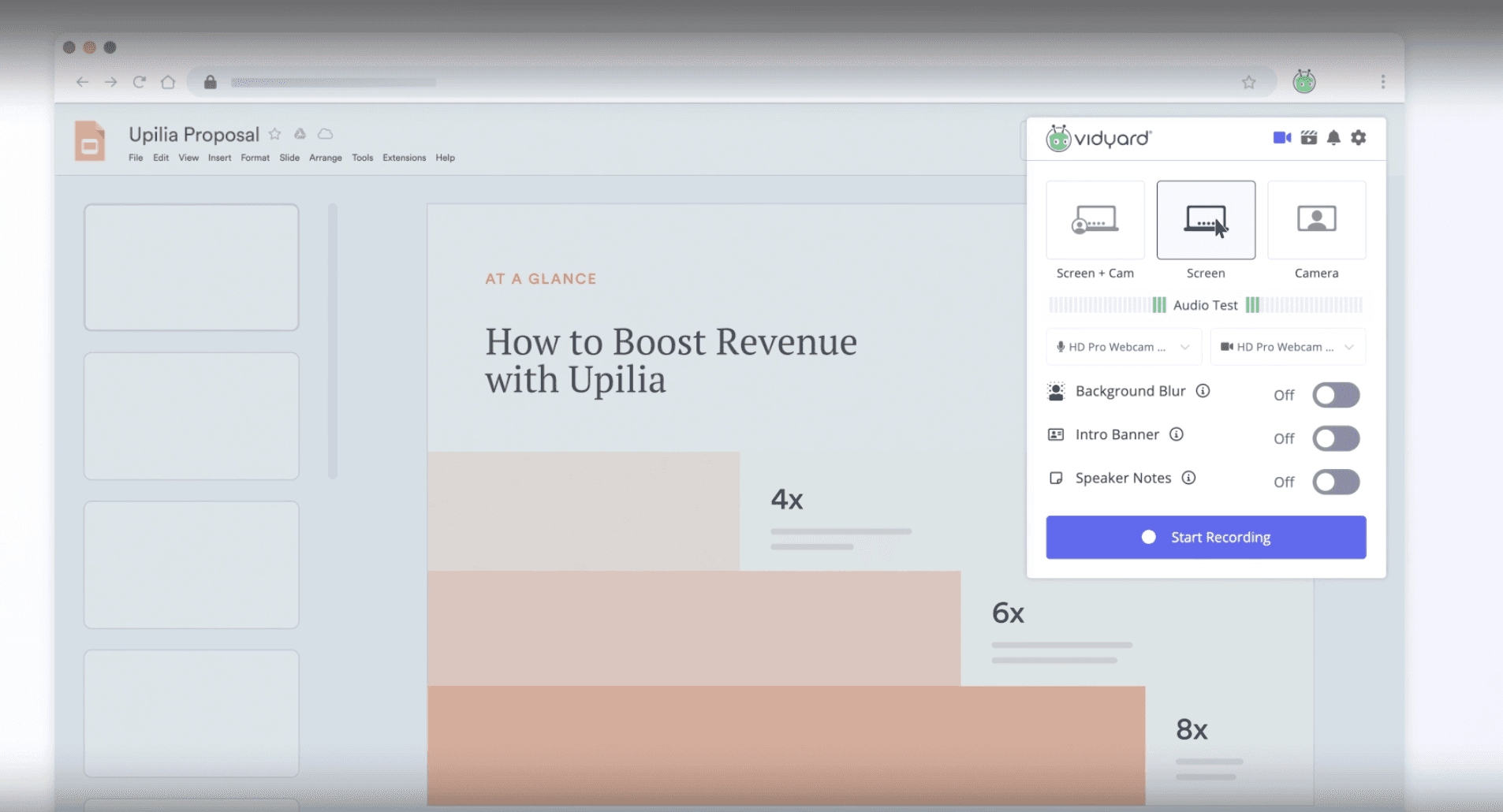Toggle Background Blur on
This screenshot has height=812, width=1503.
[1337, 395]
